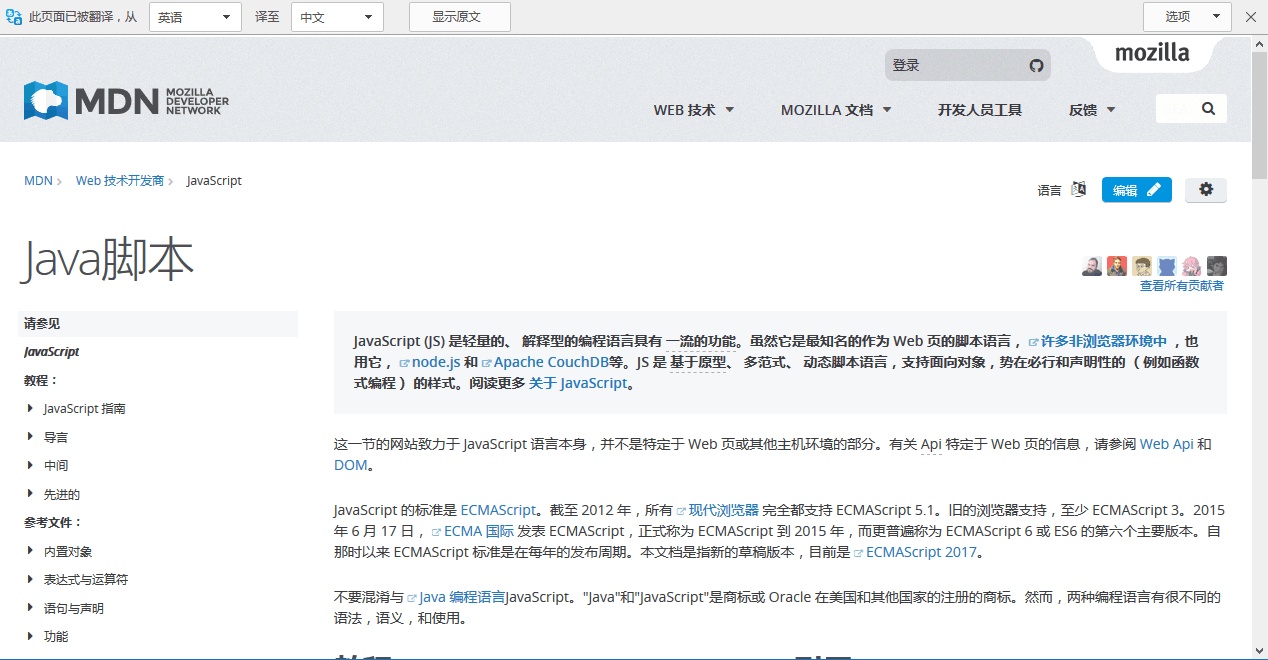Viewport: 1268px width, 660px height.
Task: Open the 许多非浏览器环境中 link
Action: pyautogui.click(x=1097, y=341)
